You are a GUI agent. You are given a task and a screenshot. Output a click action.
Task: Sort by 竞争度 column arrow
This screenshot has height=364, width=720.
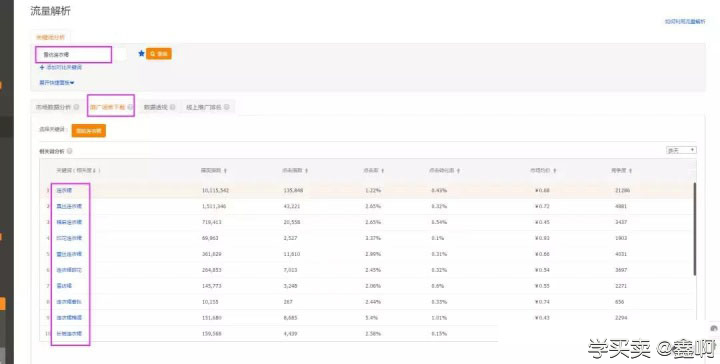pos(630,171)
